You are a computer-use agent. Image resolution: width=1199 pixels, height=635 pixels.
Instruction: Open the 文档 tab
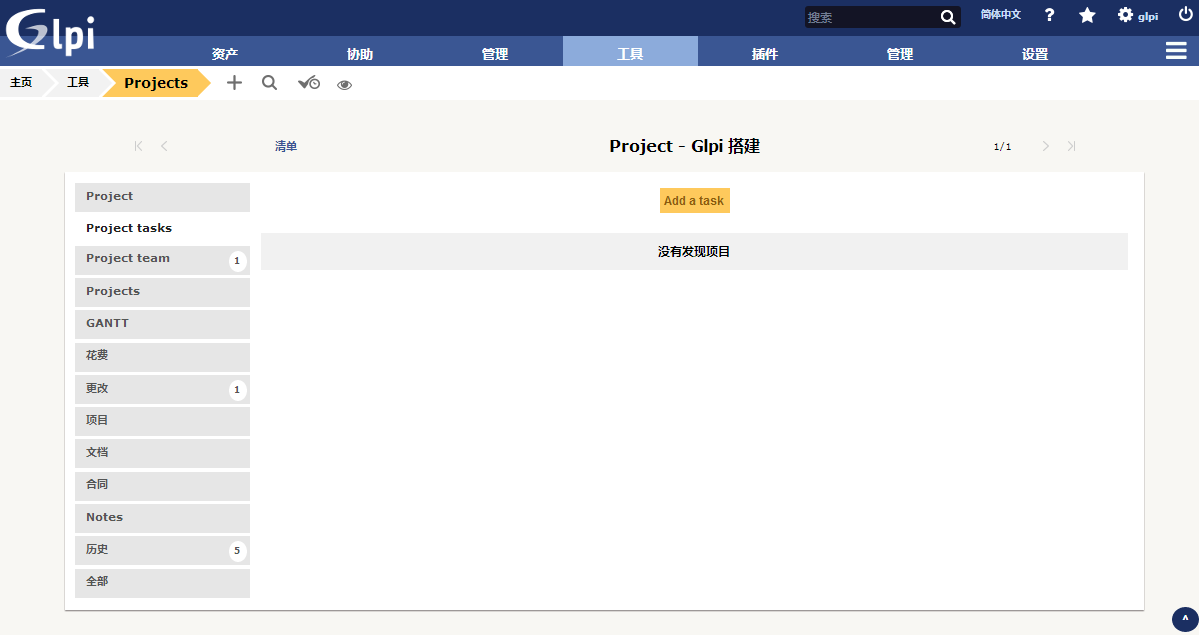pos(162,453)
